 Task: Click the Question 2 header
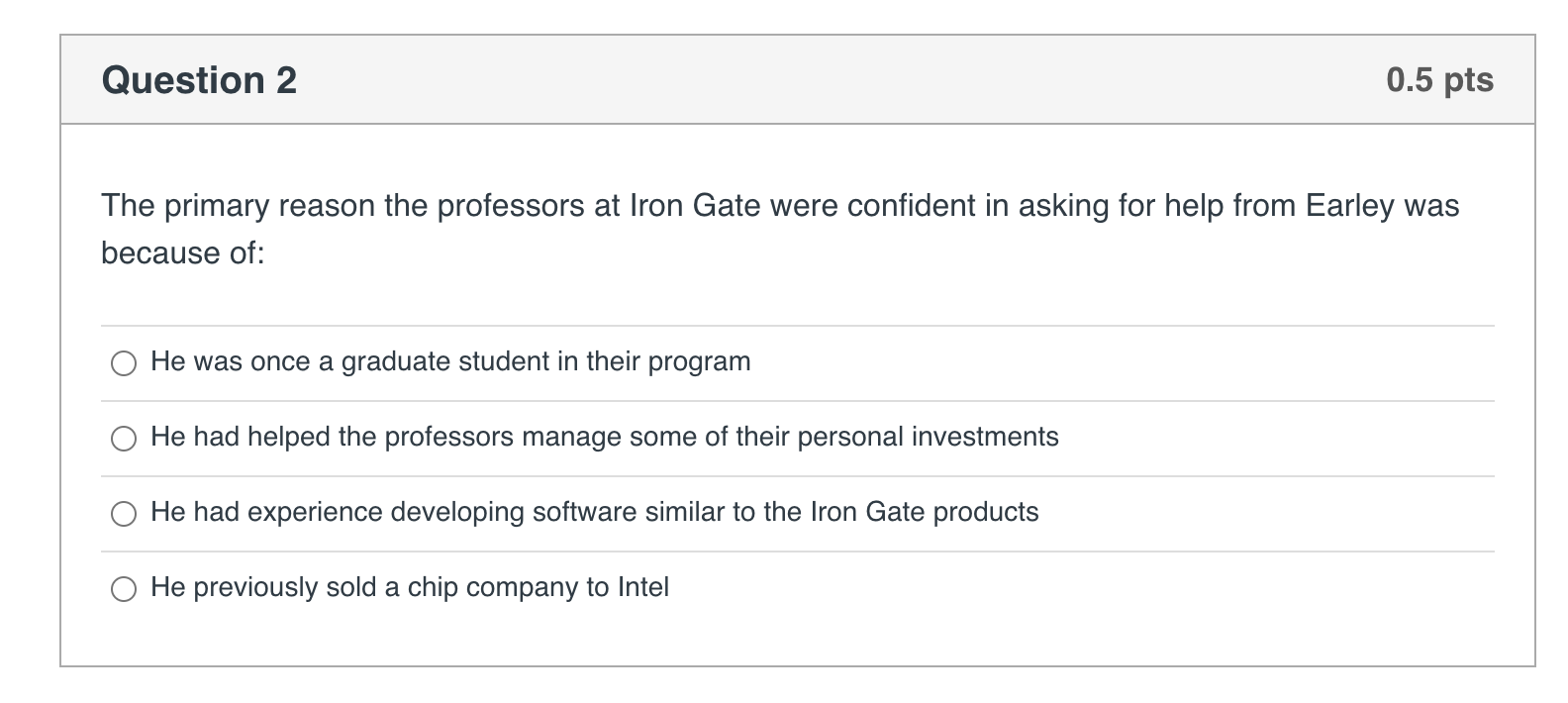tap(198, 79)
